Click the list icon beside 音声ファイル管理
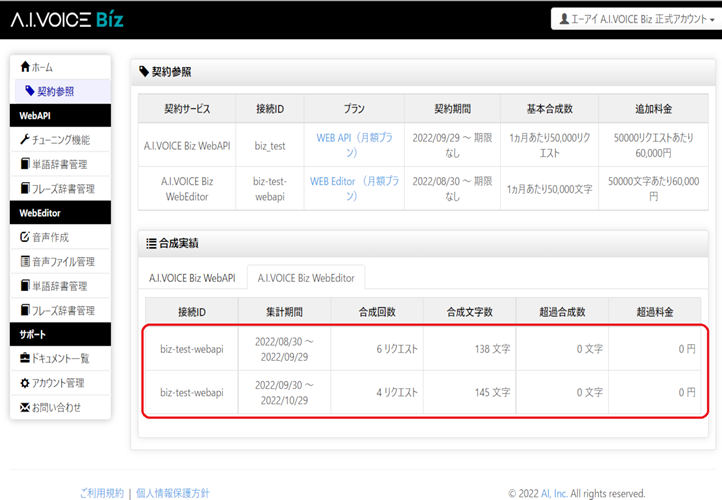The image size is (722, 500). pyautogui.click(x=25, y=262)
